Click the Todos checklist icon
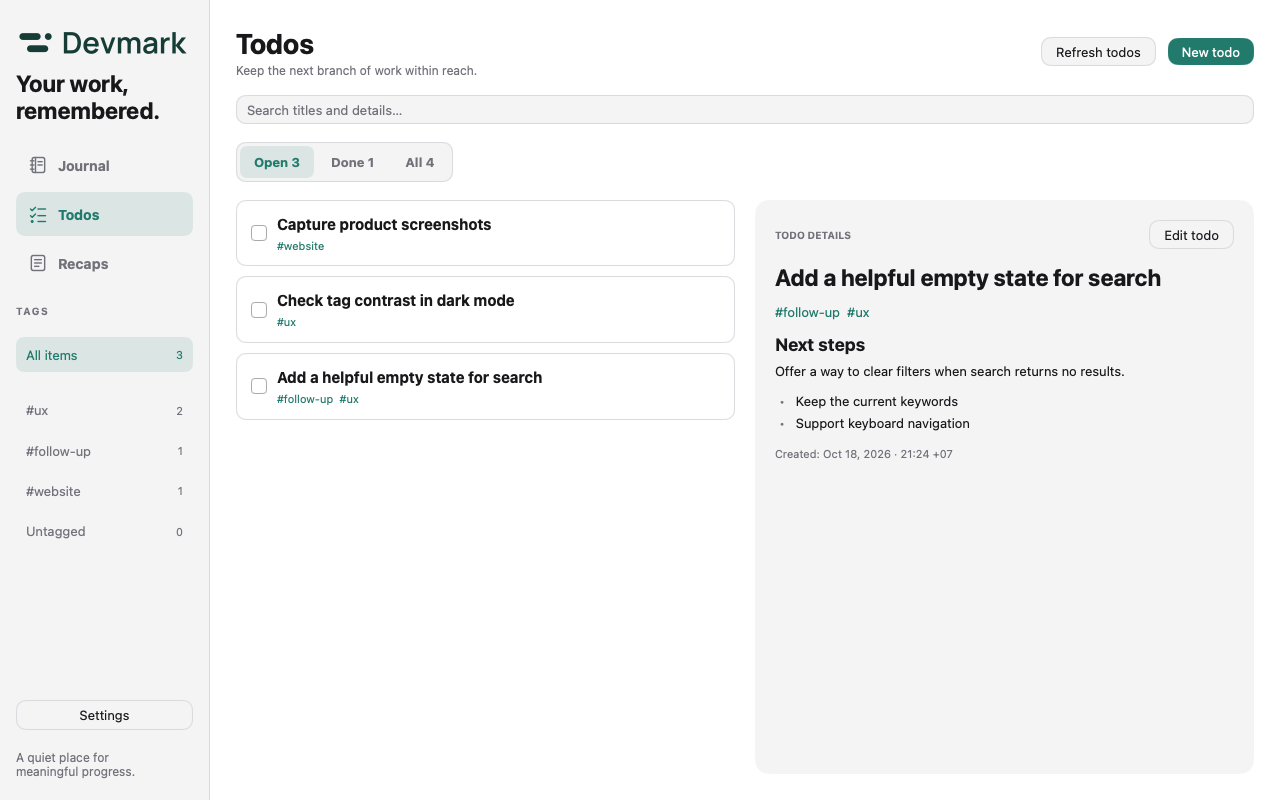The height and width of the screenshot is (800, 1280). pyautogui.click(x=38, y=214)
